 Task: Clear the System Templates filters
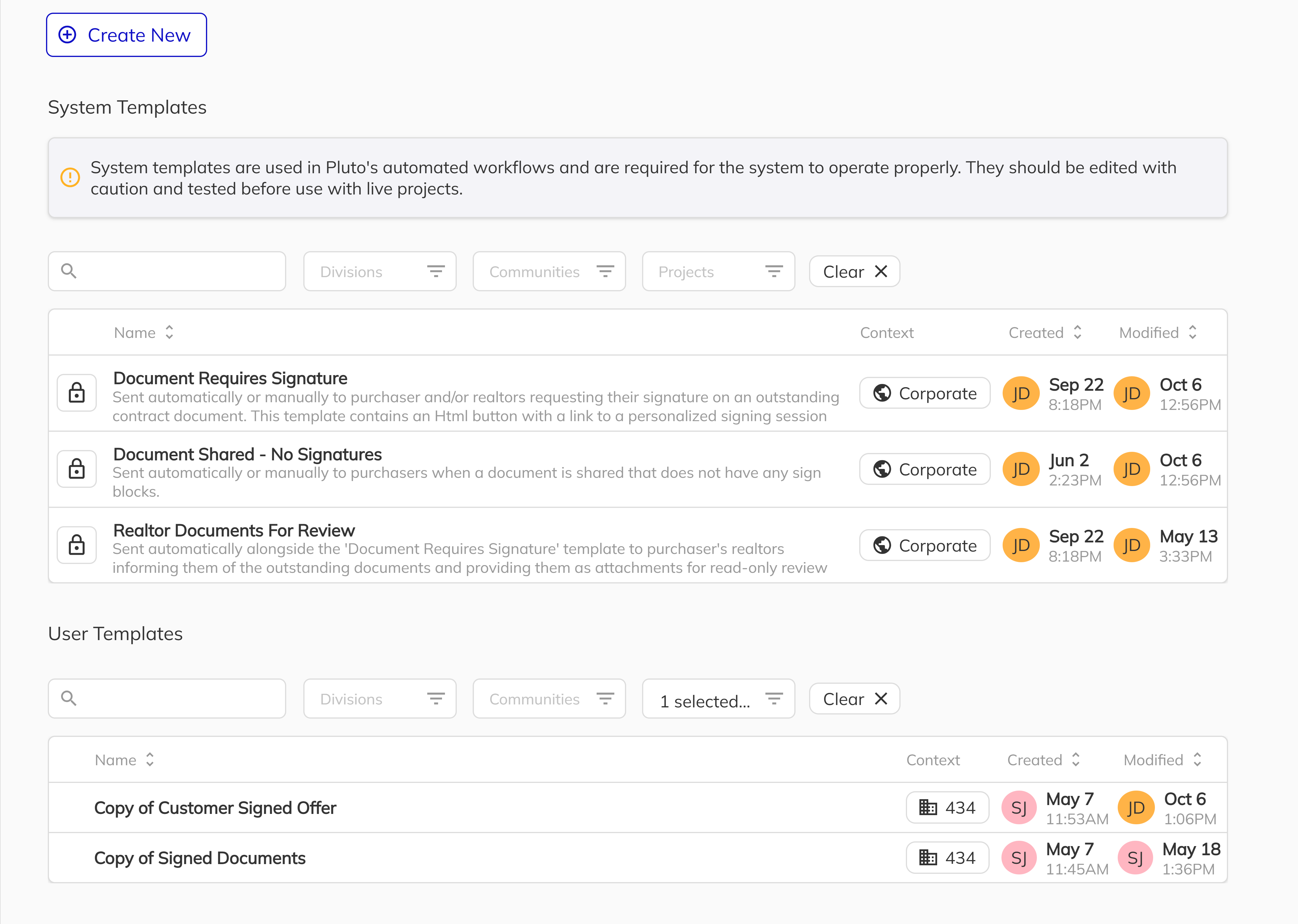tap(854, 271)
